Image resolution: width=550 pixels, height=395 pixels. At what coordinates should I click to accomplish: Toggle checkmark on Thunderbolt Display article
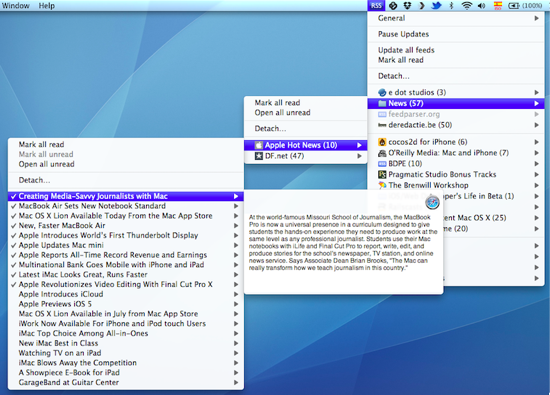click(14, 236)
